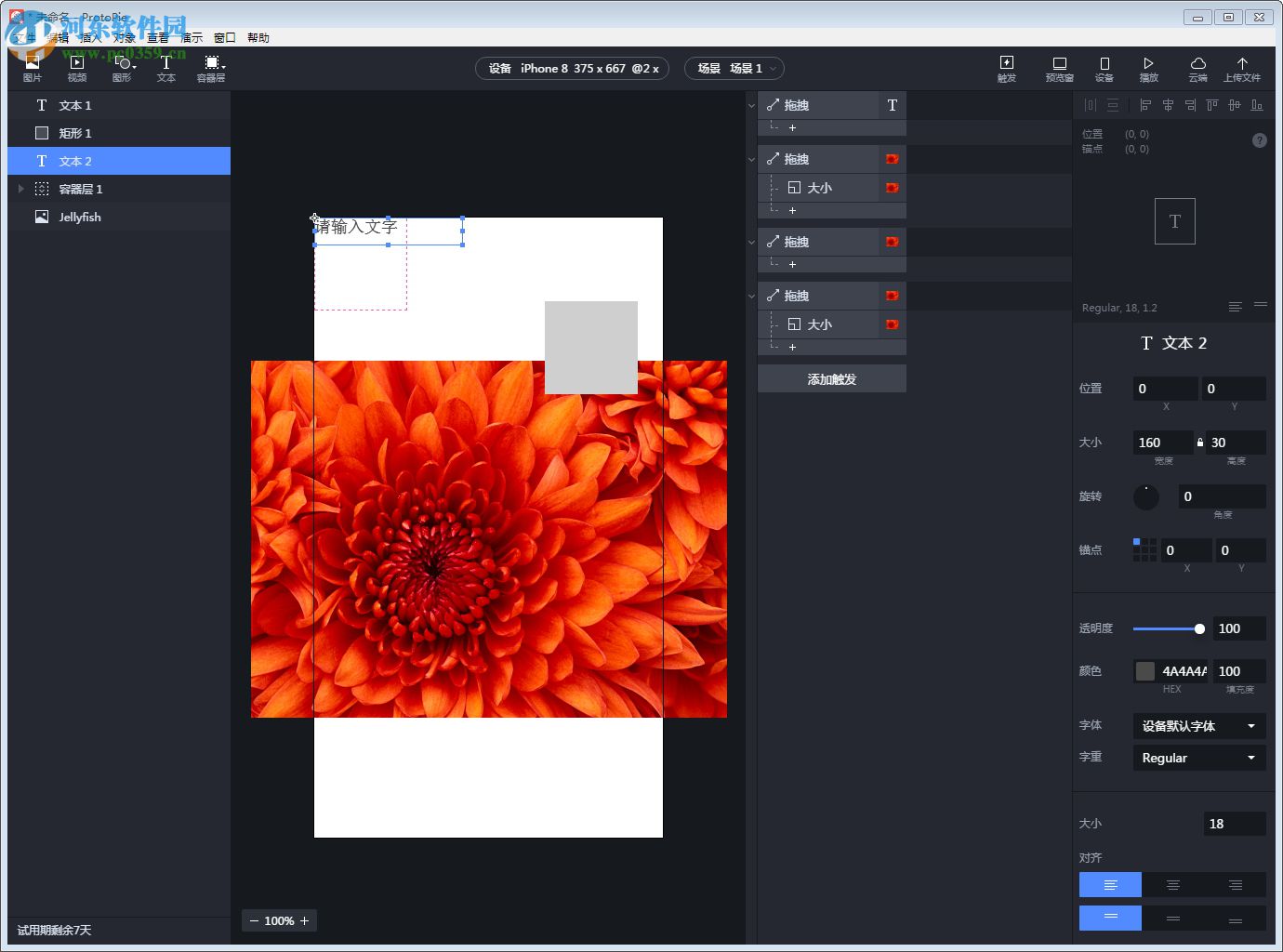Toggle left text alignment for 文本 2
The image size is (1283, 952).
[1110, 884]
